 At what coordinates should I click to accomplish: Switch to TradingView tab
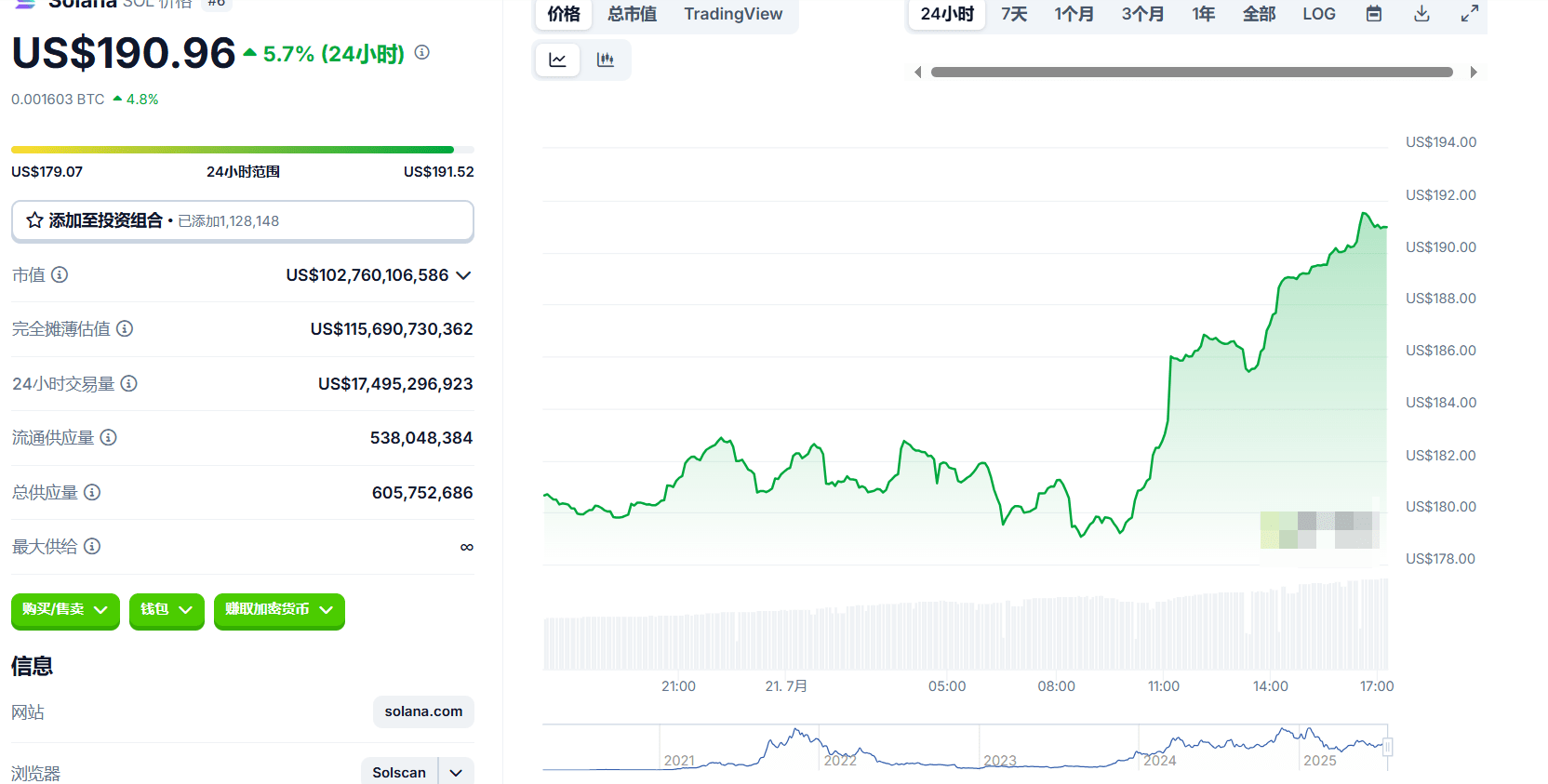coord(733,14)
